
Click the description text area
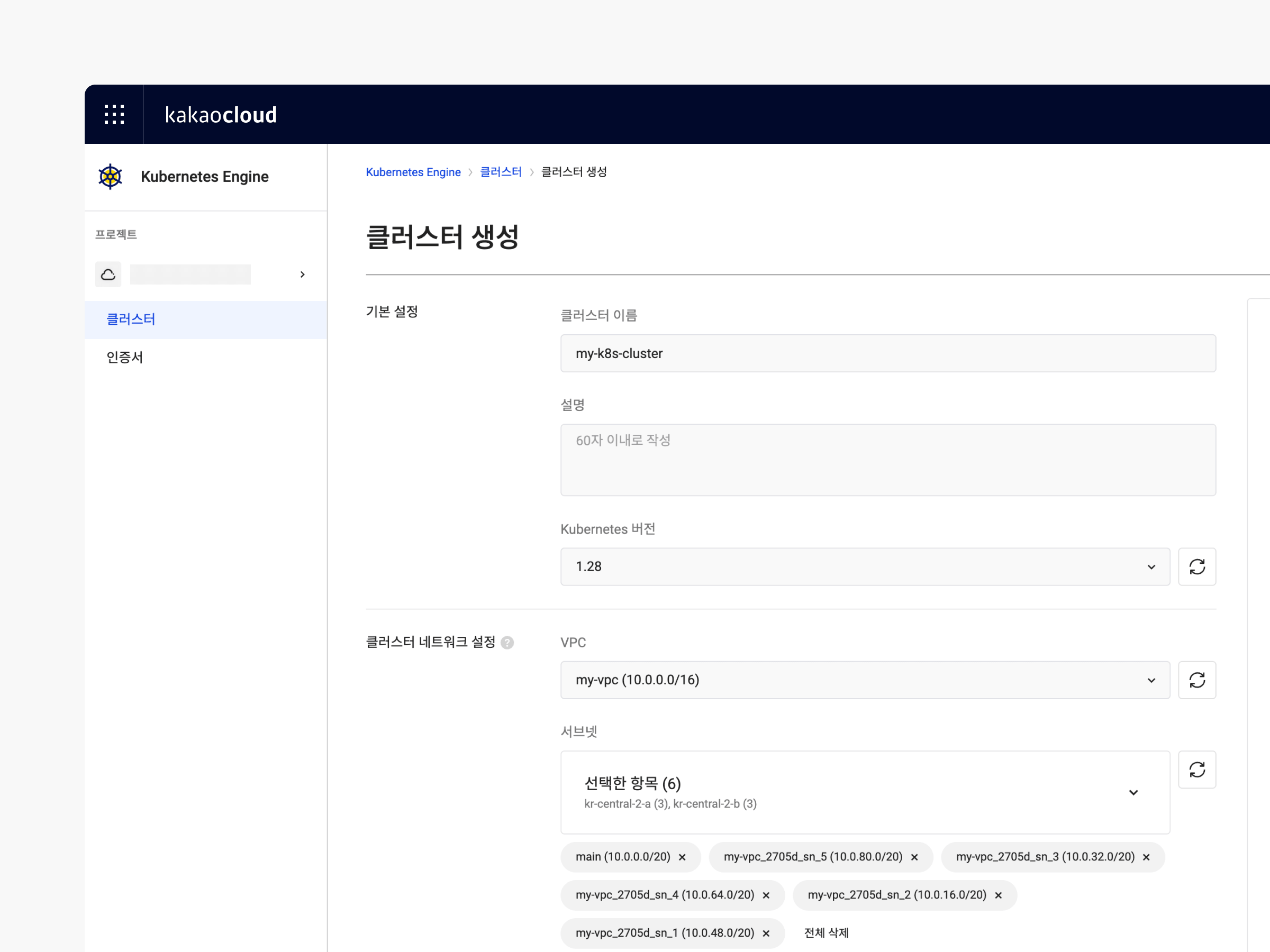887,460
